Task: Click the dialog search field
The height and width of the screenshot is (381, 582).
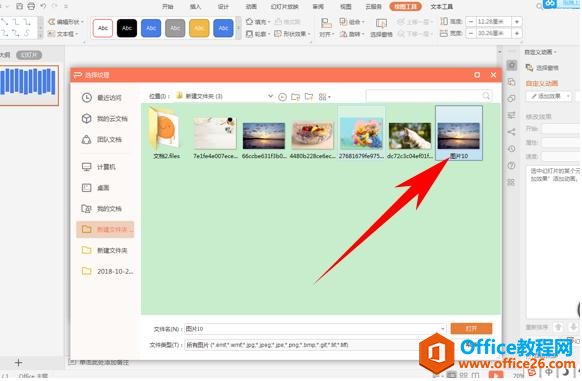Action: click(429, 96)
